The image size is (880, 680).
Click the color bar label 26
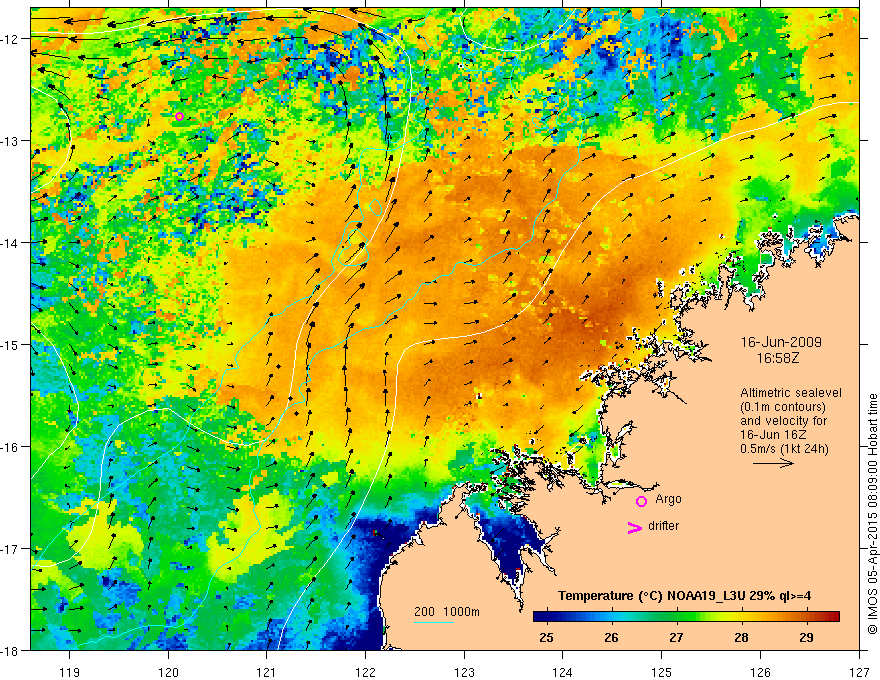(611, 637)
